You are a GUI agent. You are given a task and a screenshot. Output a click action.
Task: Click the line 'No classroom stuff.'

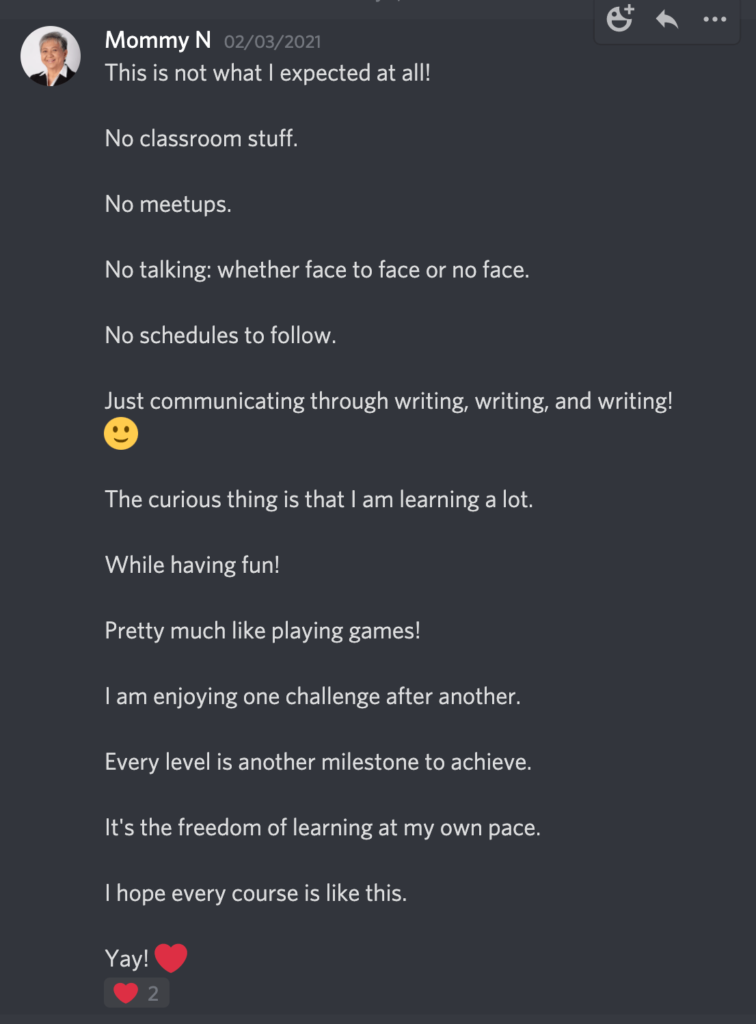201,138
